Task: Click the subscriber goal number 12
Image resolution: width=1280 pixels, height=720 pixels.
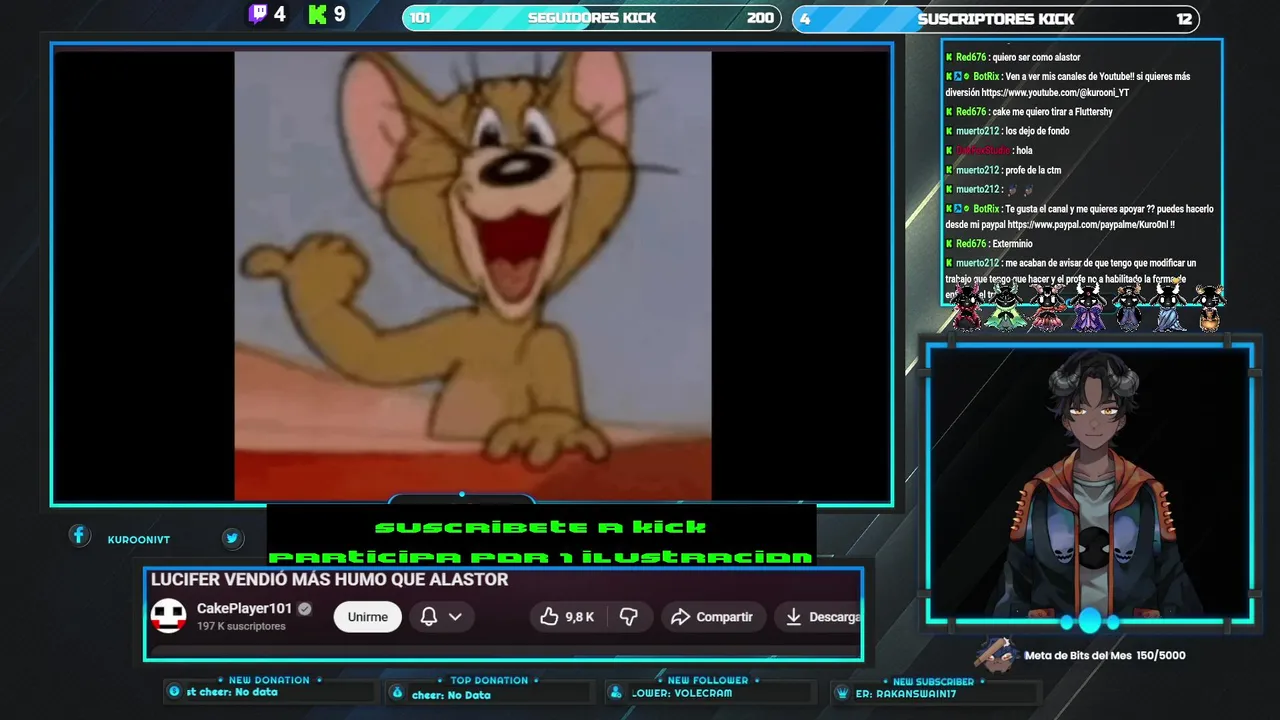Action: 1184,19
